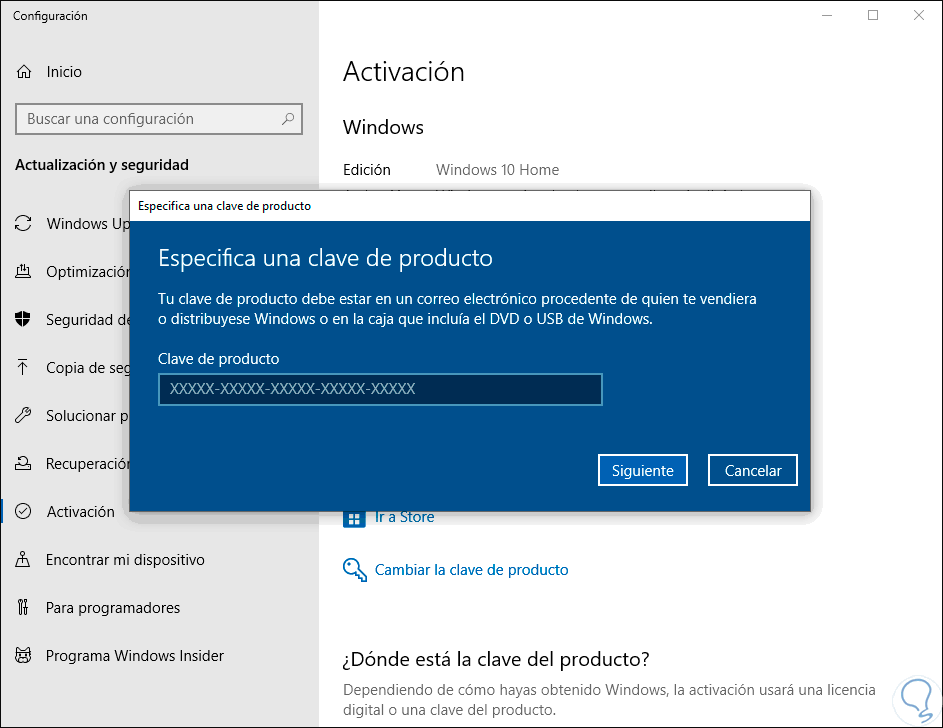
Task: Click the Solucionar problemas wrench icon
Action: 23,416
